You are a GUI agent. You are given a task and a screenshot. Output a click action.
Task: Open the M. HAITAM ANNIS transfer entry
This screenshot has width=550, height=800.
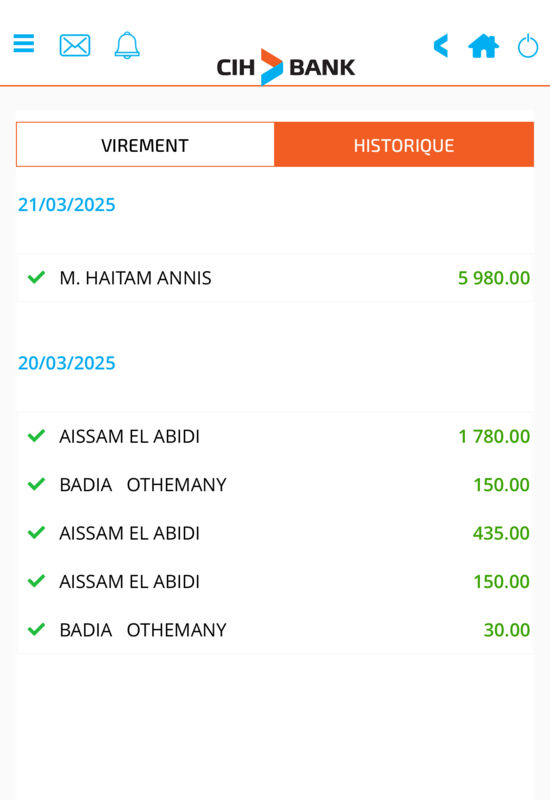tap(276, 278)
